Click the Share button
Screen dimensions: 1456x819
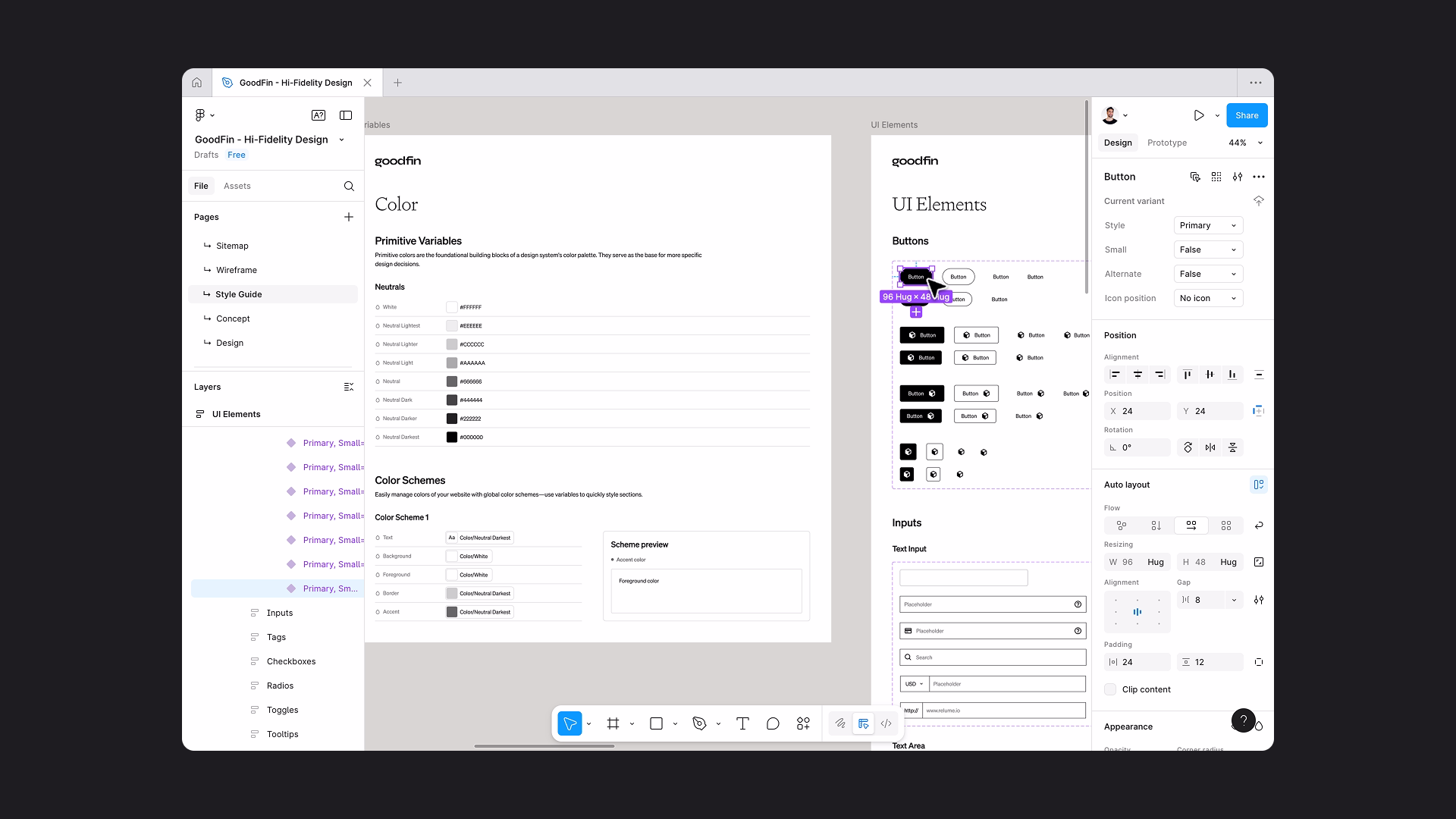(1246, 115)
